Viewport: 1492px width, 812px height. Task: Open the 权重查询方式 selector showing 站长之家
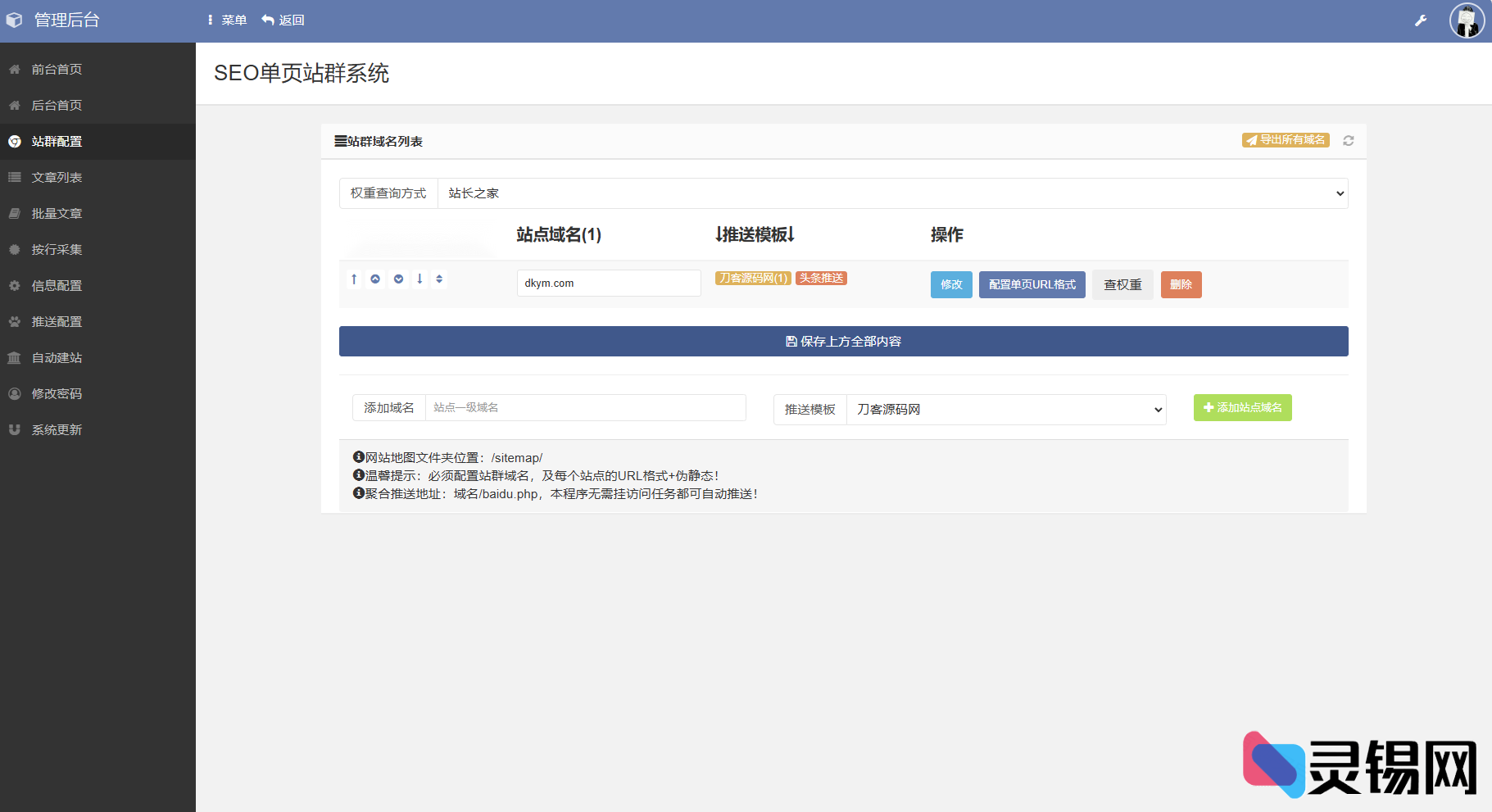[893, 193]
